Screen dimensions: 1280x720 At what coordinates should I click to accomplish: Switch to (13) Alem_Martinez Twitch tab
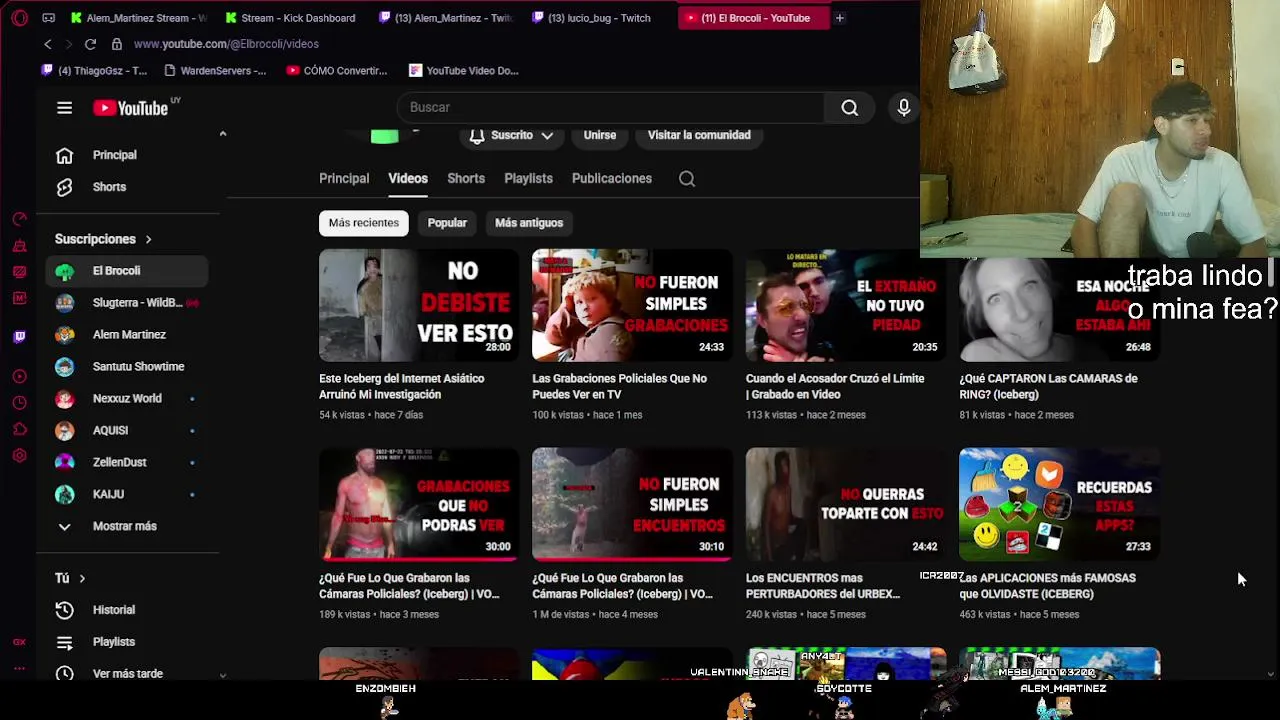pos(446,18)
